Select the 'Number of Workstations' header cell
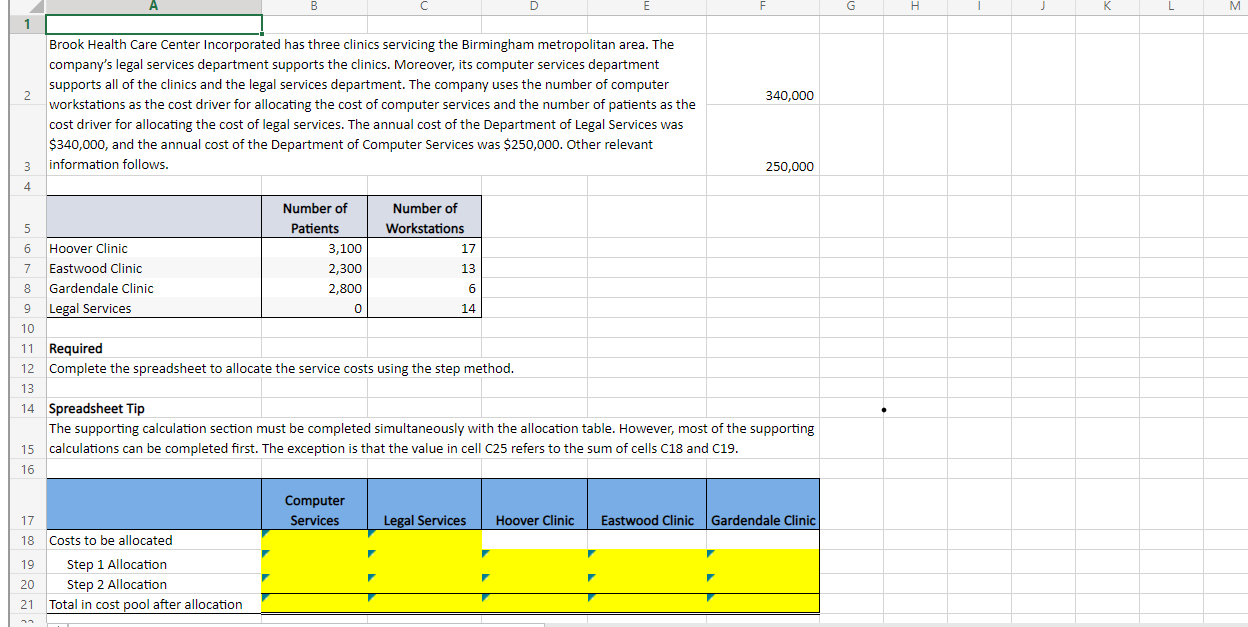Viewport: 1248px width, 627px height. [425, 217]
